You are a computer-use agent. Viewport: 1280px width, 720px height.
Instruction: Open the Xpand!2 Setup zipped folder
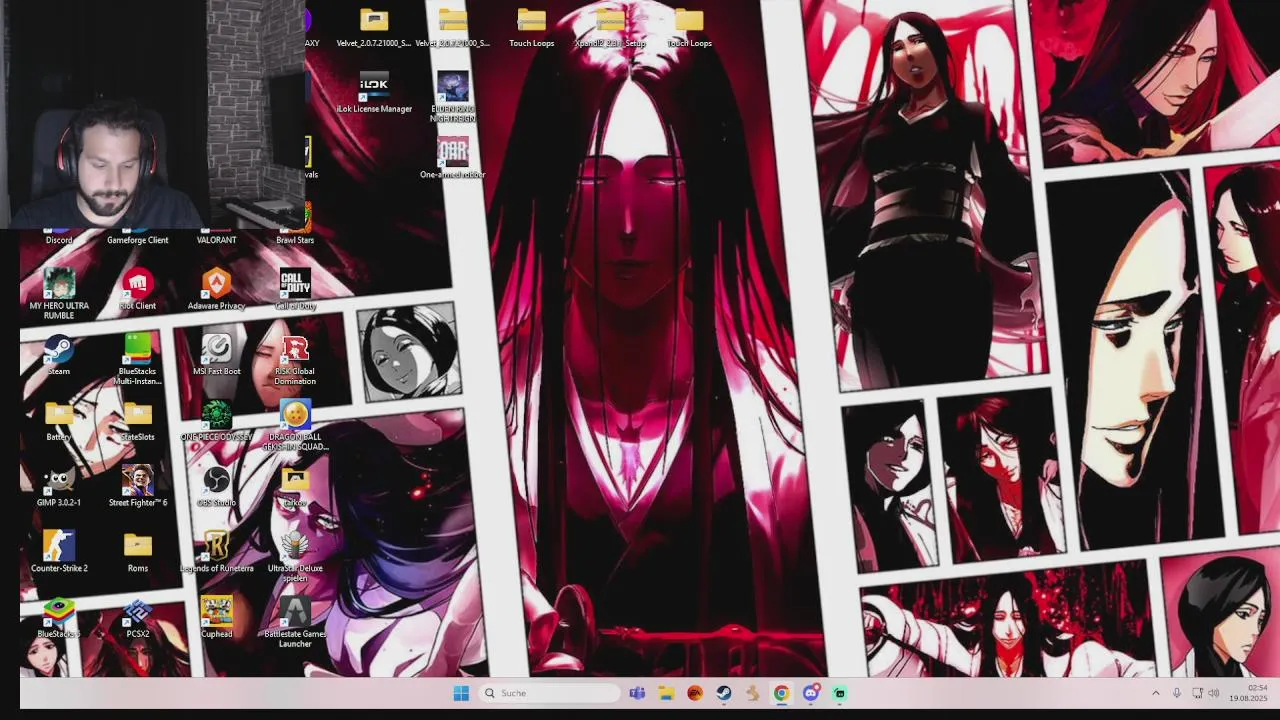pyautogui.click(x=610, y=28)
